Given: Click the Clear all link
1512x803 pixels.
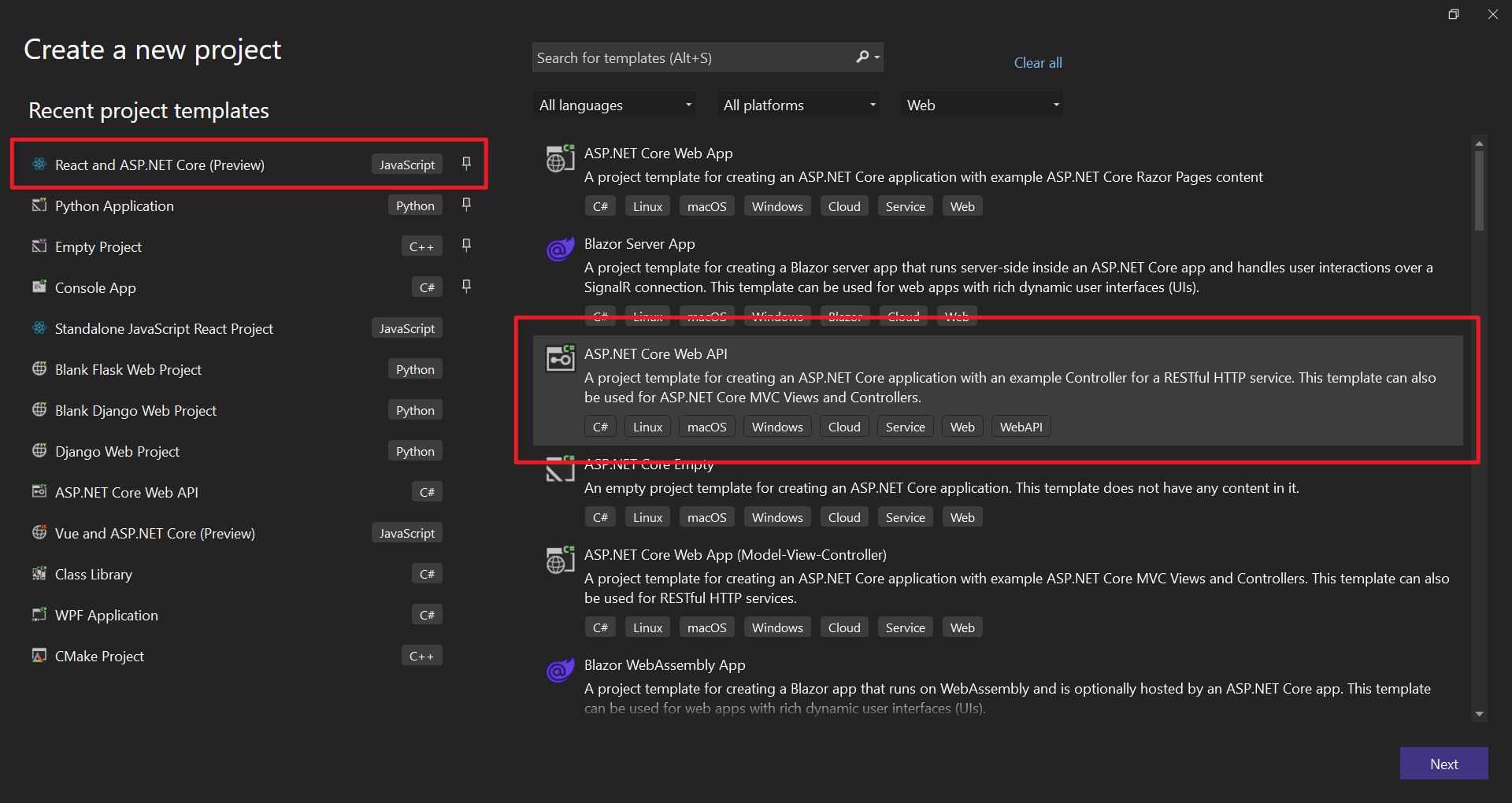Looking at the screenshot, I should (x=1037, y=63).
